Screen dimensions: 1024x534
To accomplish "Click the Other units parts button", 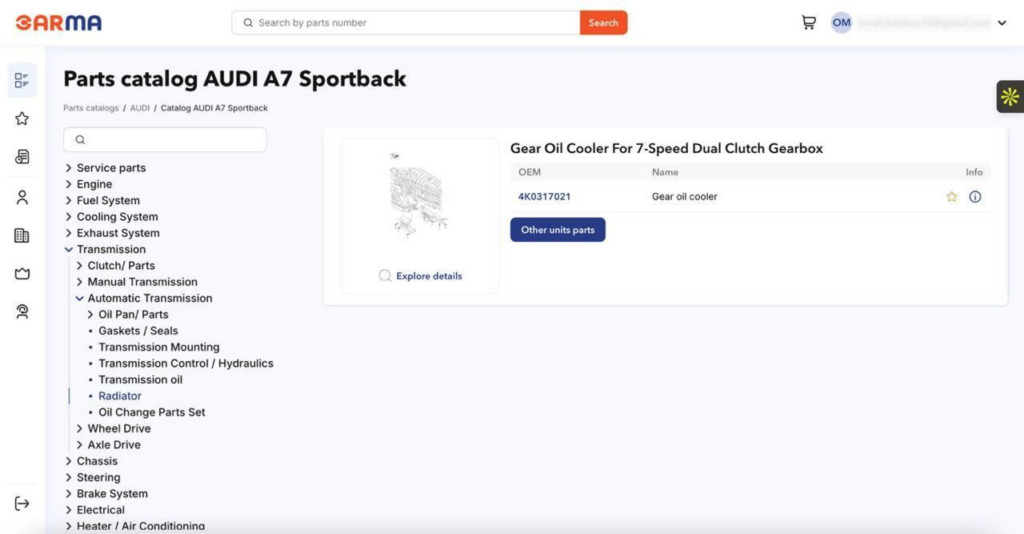I will click(x=557, y=230).
